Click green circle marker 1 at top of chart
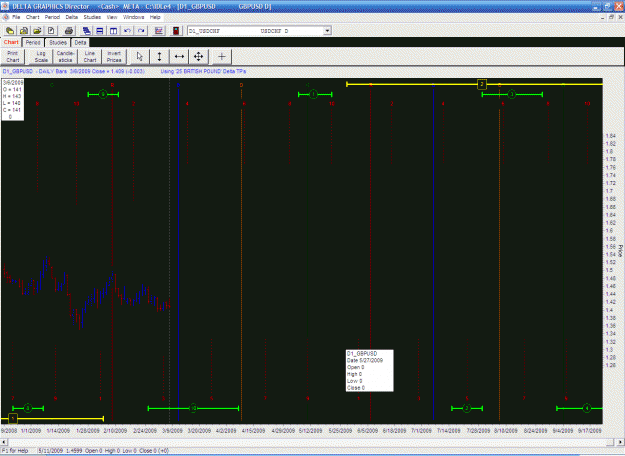Screen dimensions: 625x456 [x=313, y=94]
